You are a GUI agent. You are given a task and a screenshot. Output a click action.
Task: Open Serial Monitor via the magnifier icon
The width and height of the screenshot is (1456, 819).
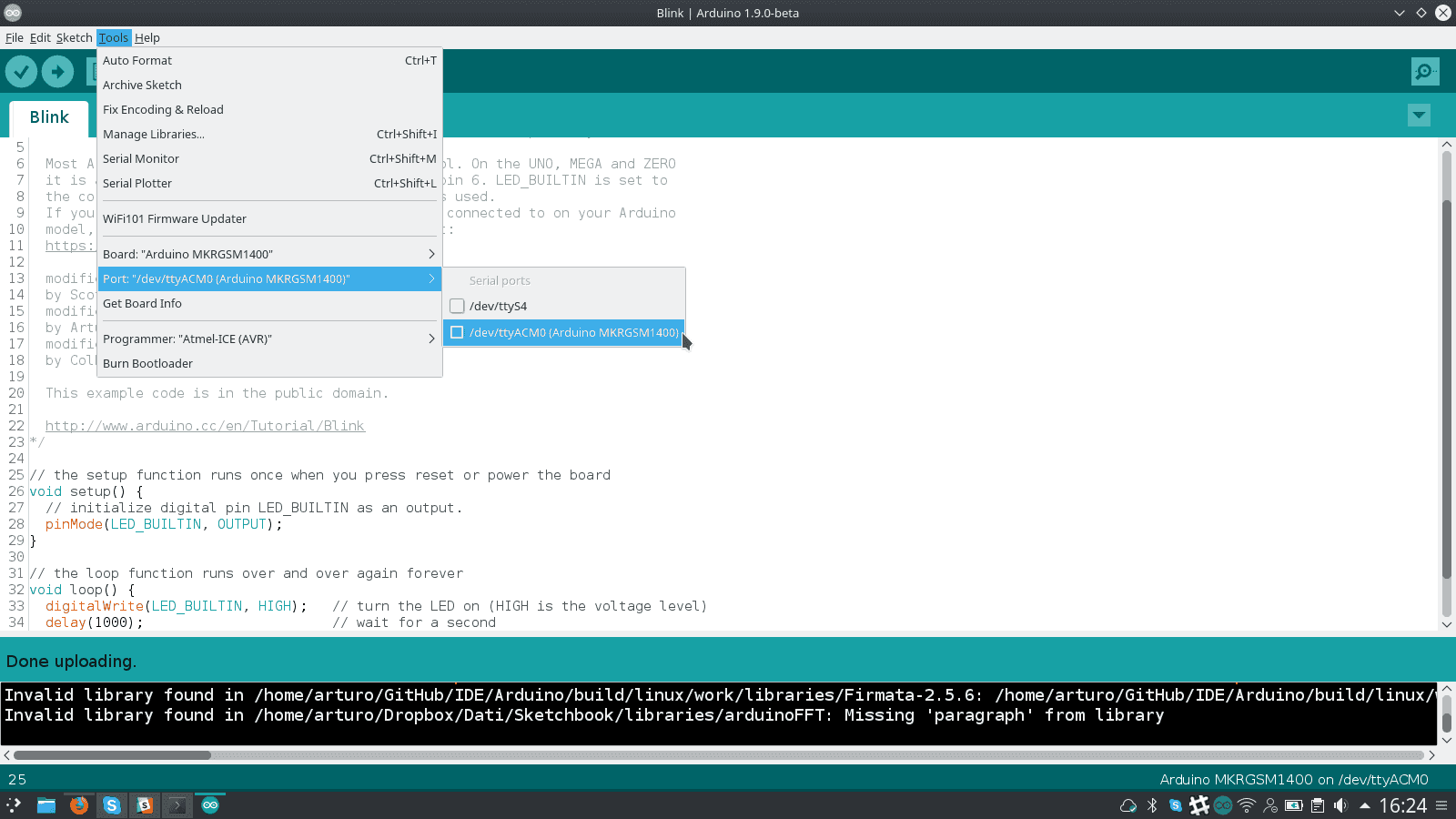pos(1424,71)
